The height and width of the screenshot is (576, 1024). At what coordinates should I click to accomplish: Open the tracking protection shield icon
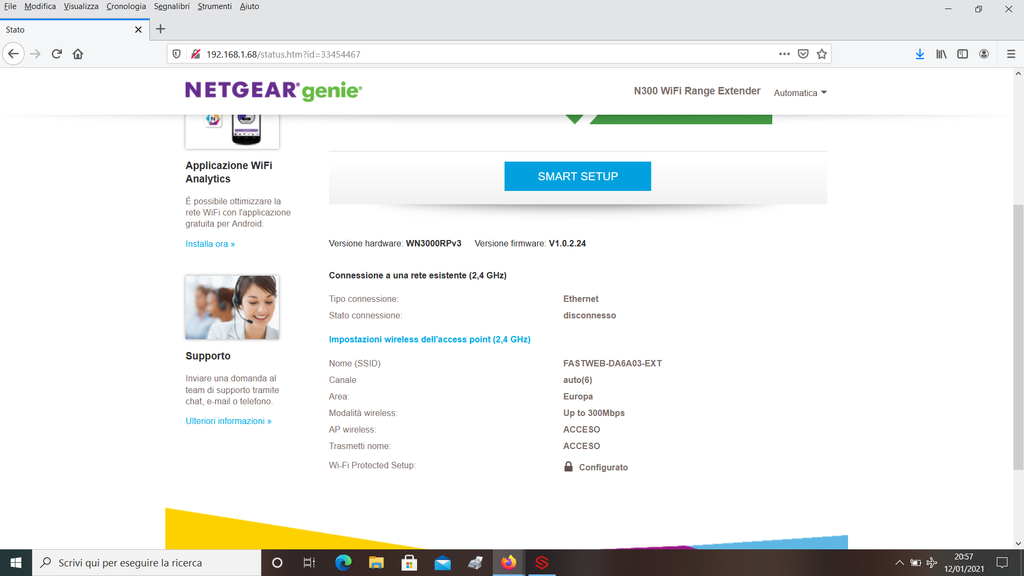click(x=176, y=54)
